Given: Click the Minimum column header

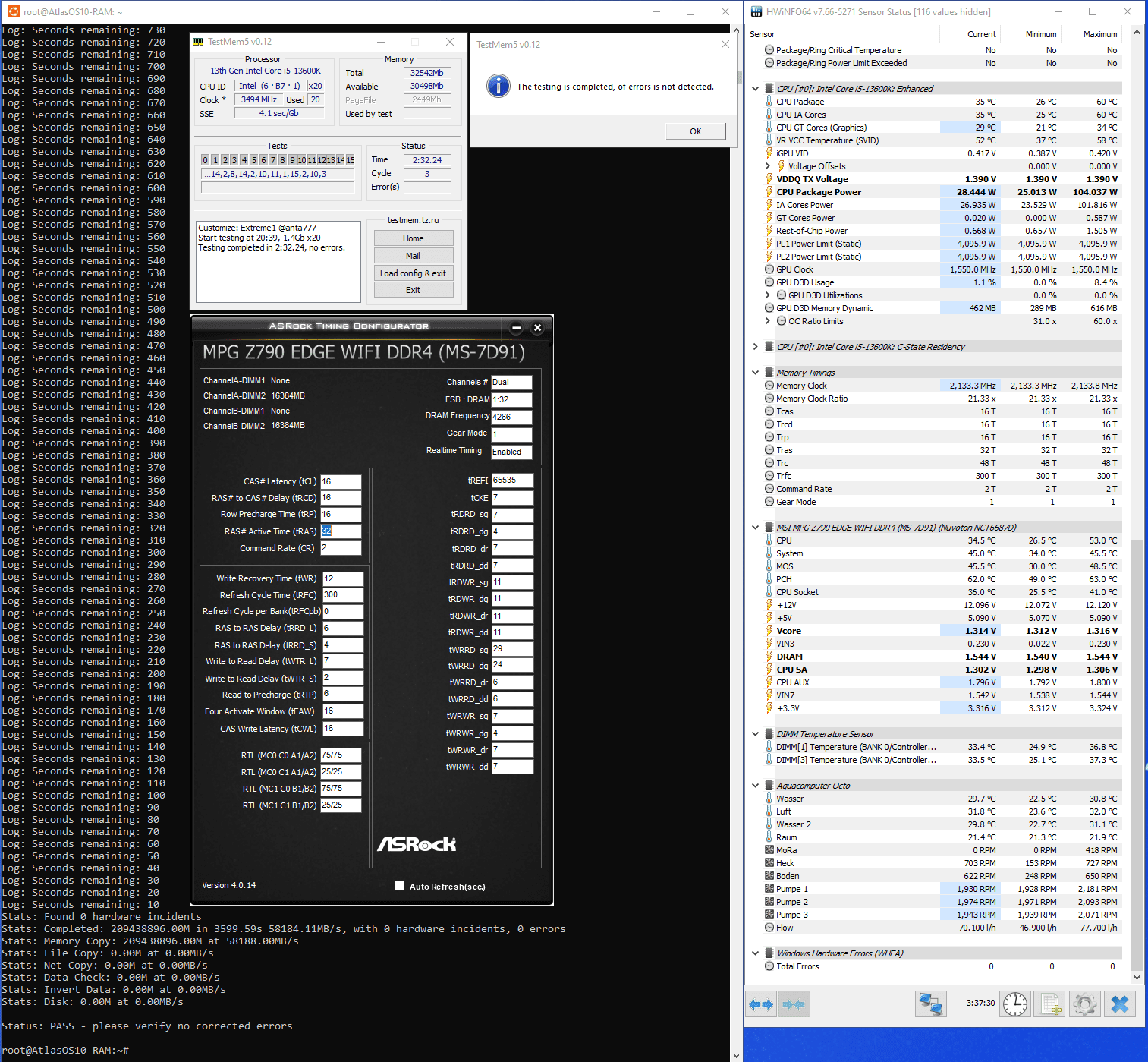Looking at the screenshot, I should coord(1030,34).
